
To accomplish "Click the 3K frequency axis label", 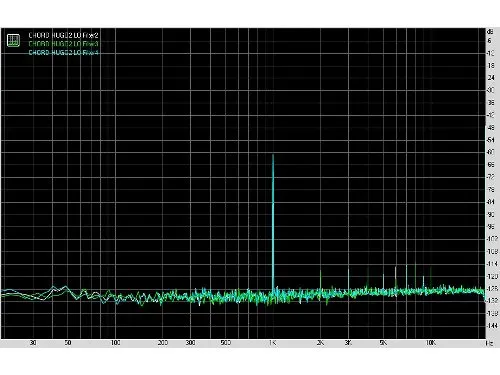I will [x=348, y=343].
